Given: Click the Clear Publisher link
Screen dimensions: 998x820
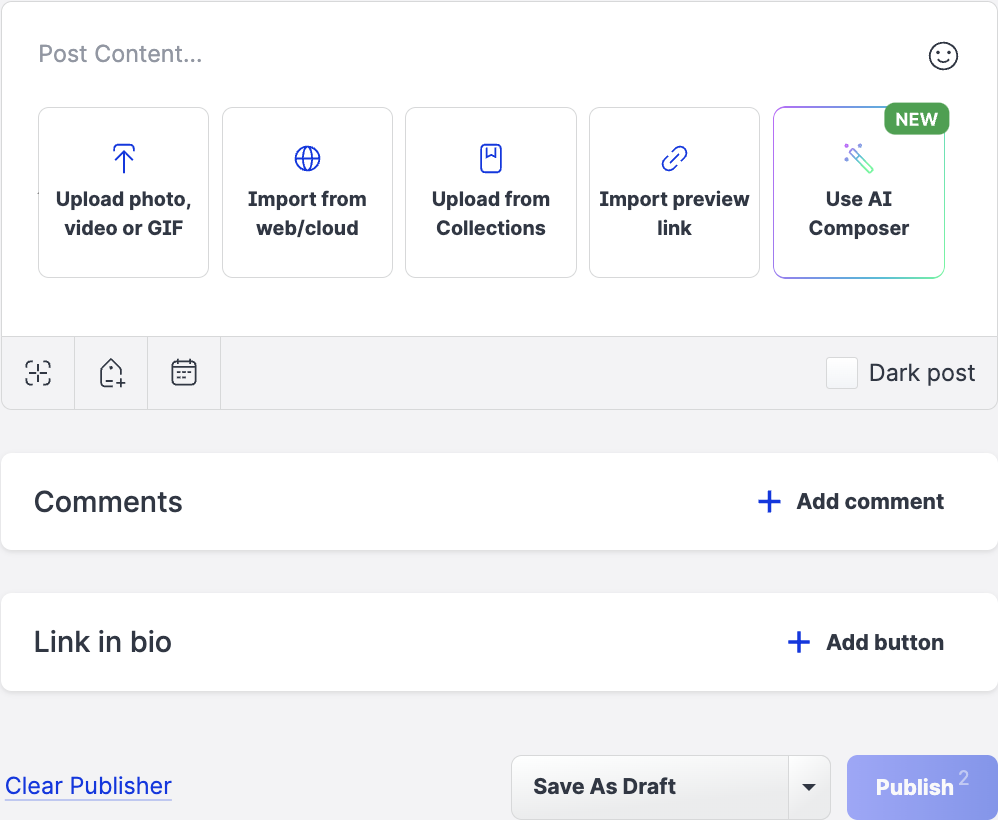Looking at the screenshot, I should (x=88, y=786).
